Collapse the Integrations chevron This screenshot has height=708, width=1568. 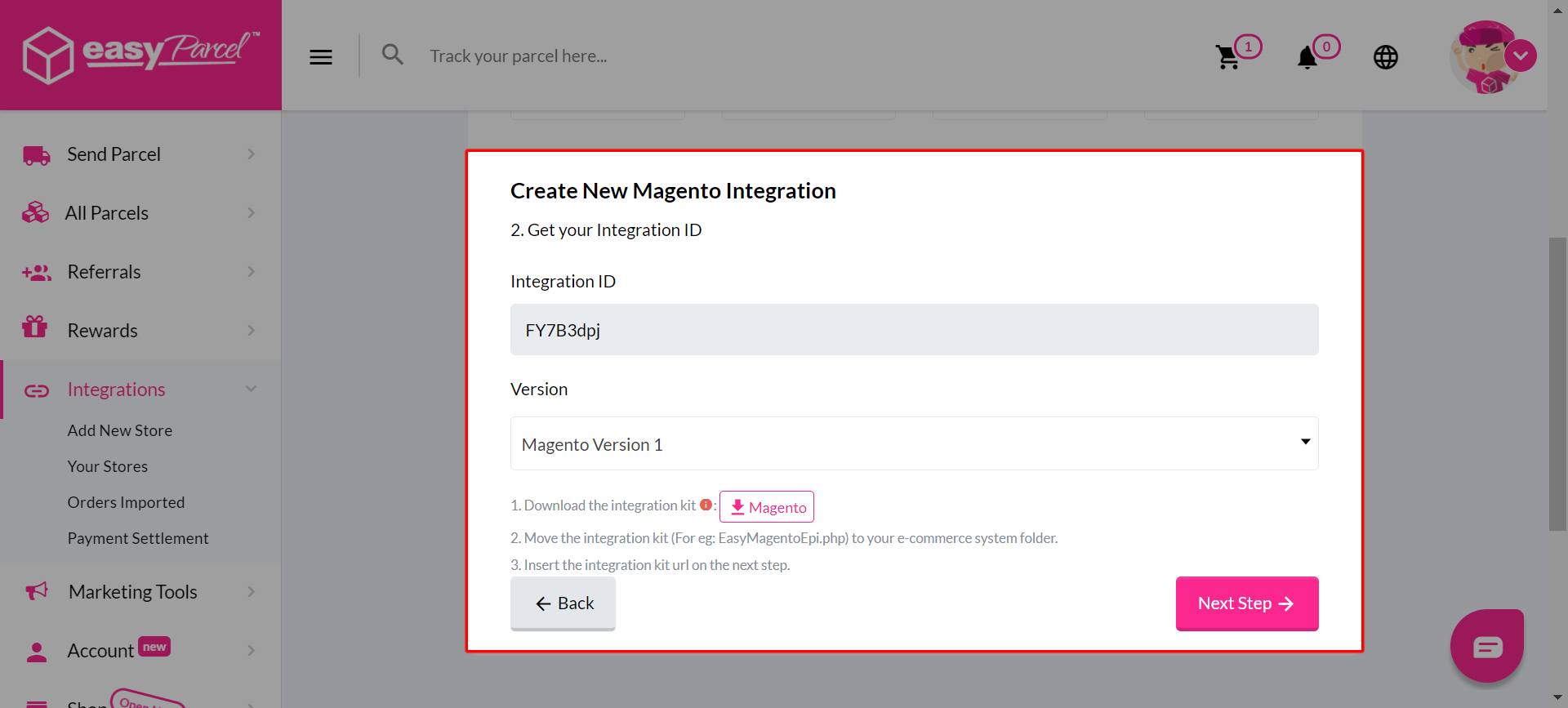point(251,390)
